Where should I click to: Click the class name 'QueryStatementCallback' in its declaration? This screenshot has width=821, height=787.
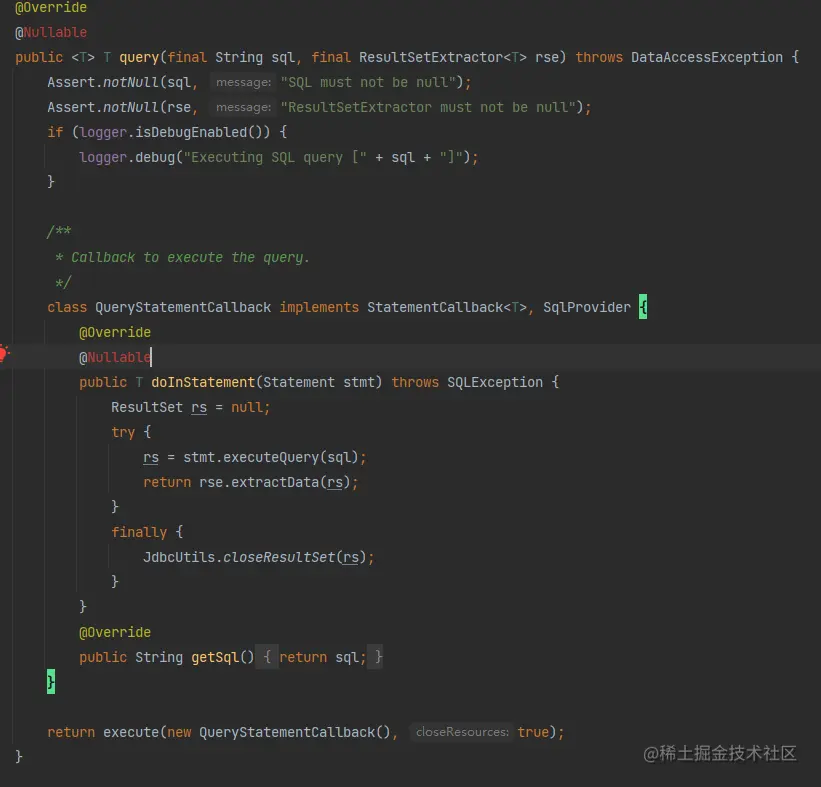183,307
